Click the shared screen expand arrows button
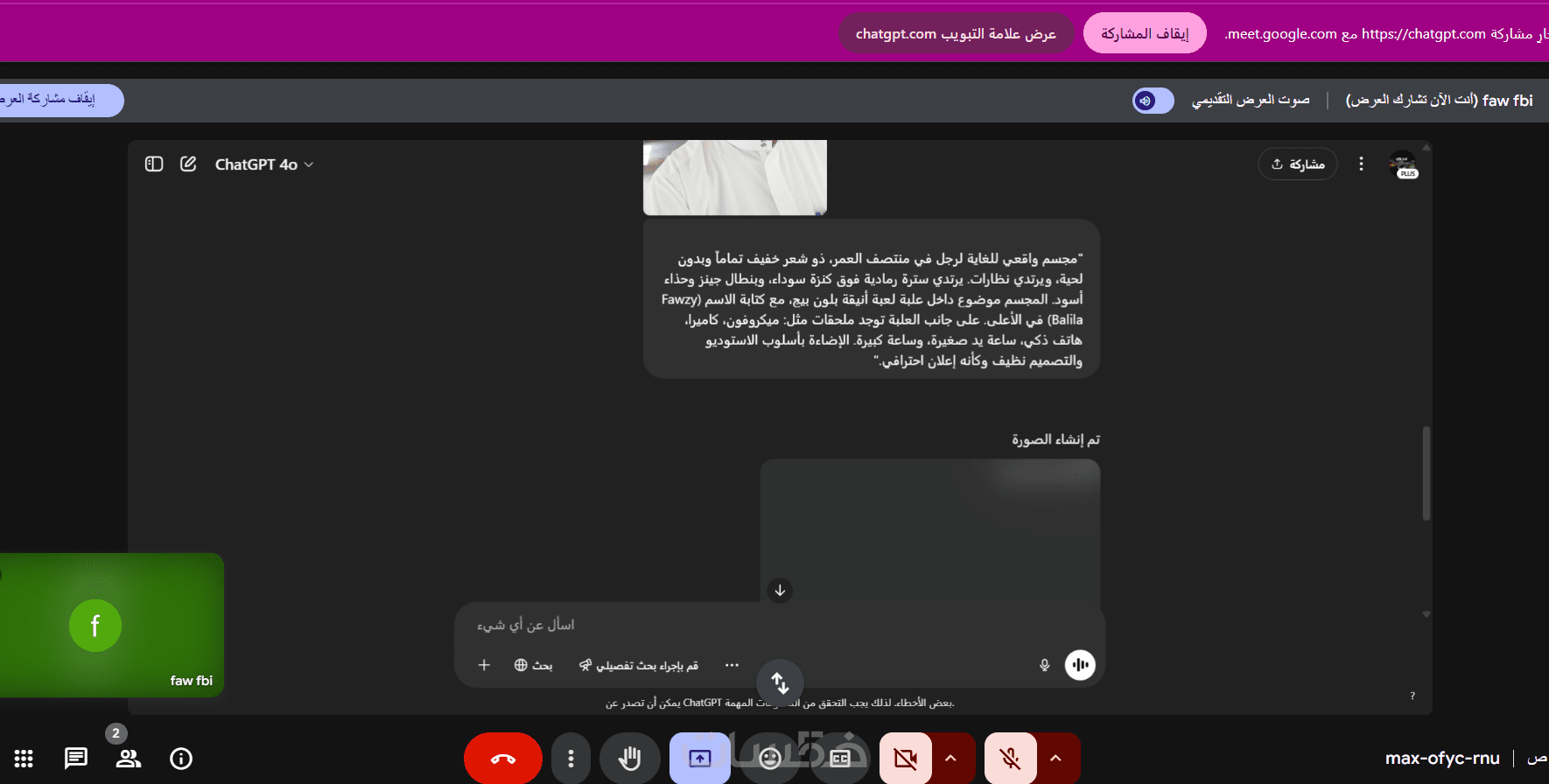1549x784 pixels. [x=780, y=682]
